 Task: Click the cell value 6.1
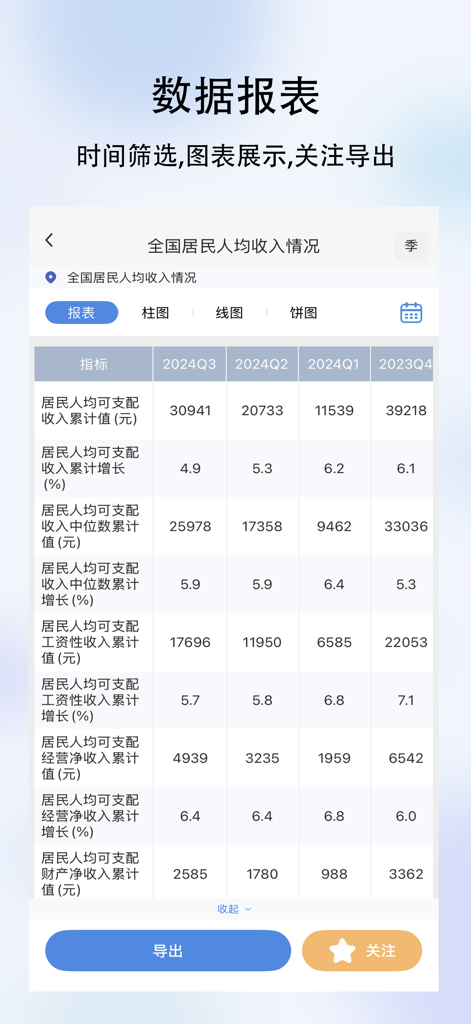[x=406, y=468]
